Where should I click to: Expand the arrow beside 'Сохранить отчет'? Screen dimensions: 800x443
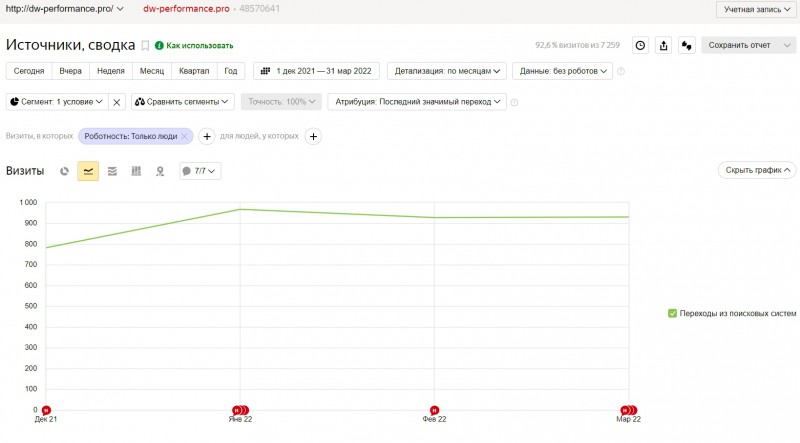(x=787, y=45)
